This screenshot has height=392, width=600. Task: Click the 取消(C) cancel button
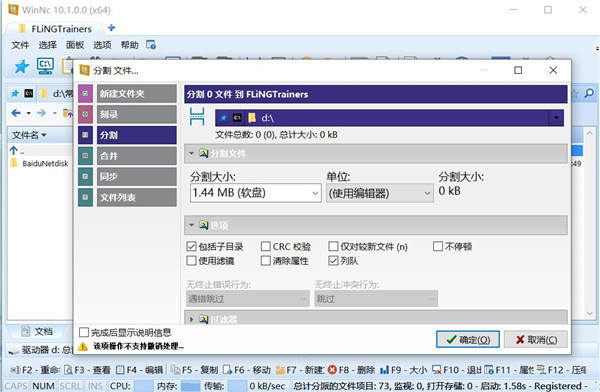pyautogui.click(x=536, y=340)
